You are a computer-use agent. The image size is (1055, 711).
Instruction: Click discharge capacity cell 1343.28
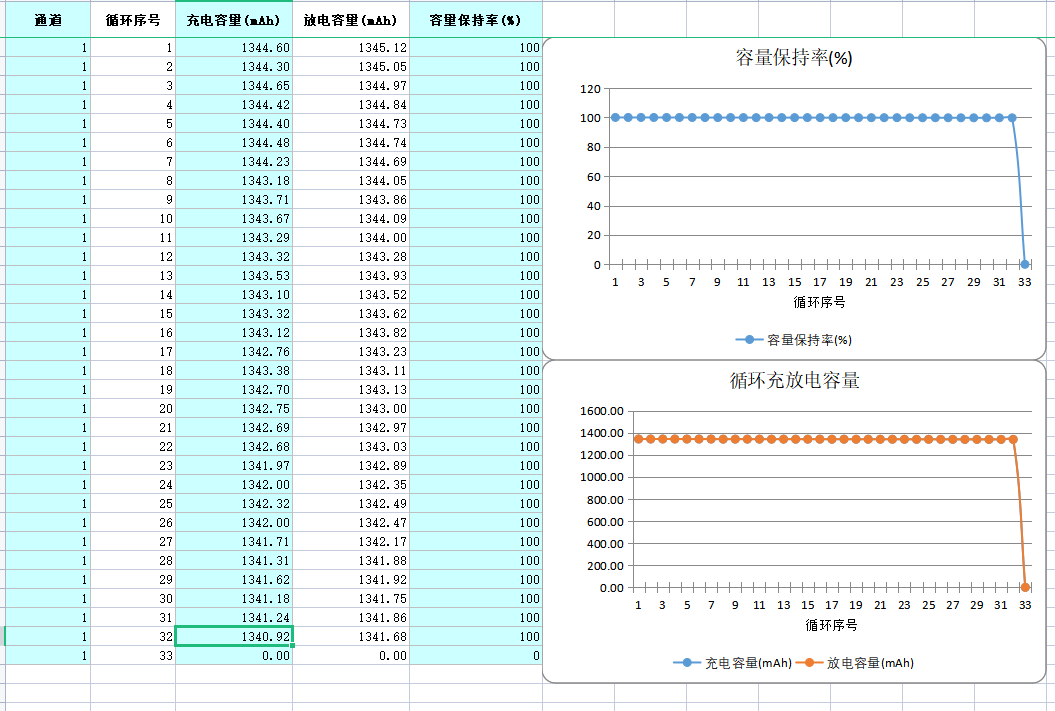coord(351,256)
